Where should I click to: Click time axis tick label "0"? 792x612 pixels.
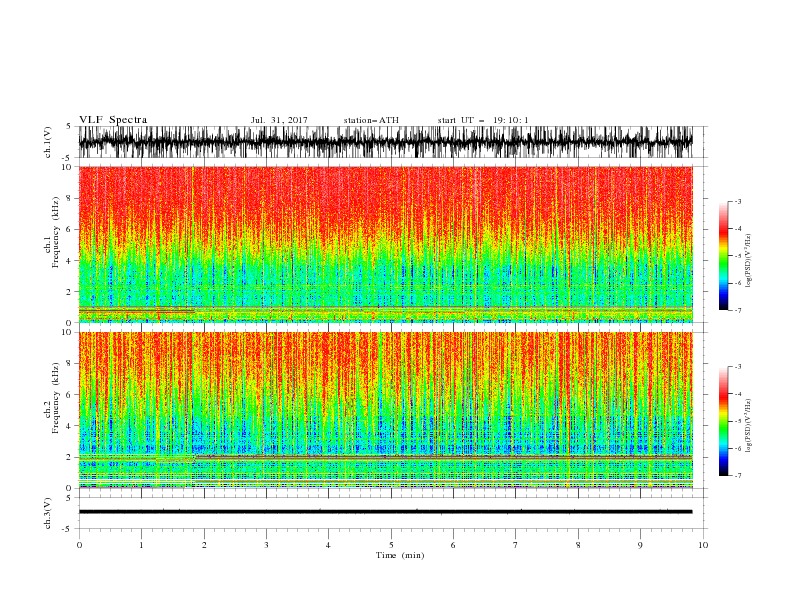pyautogui.click(x=79, y=545)
